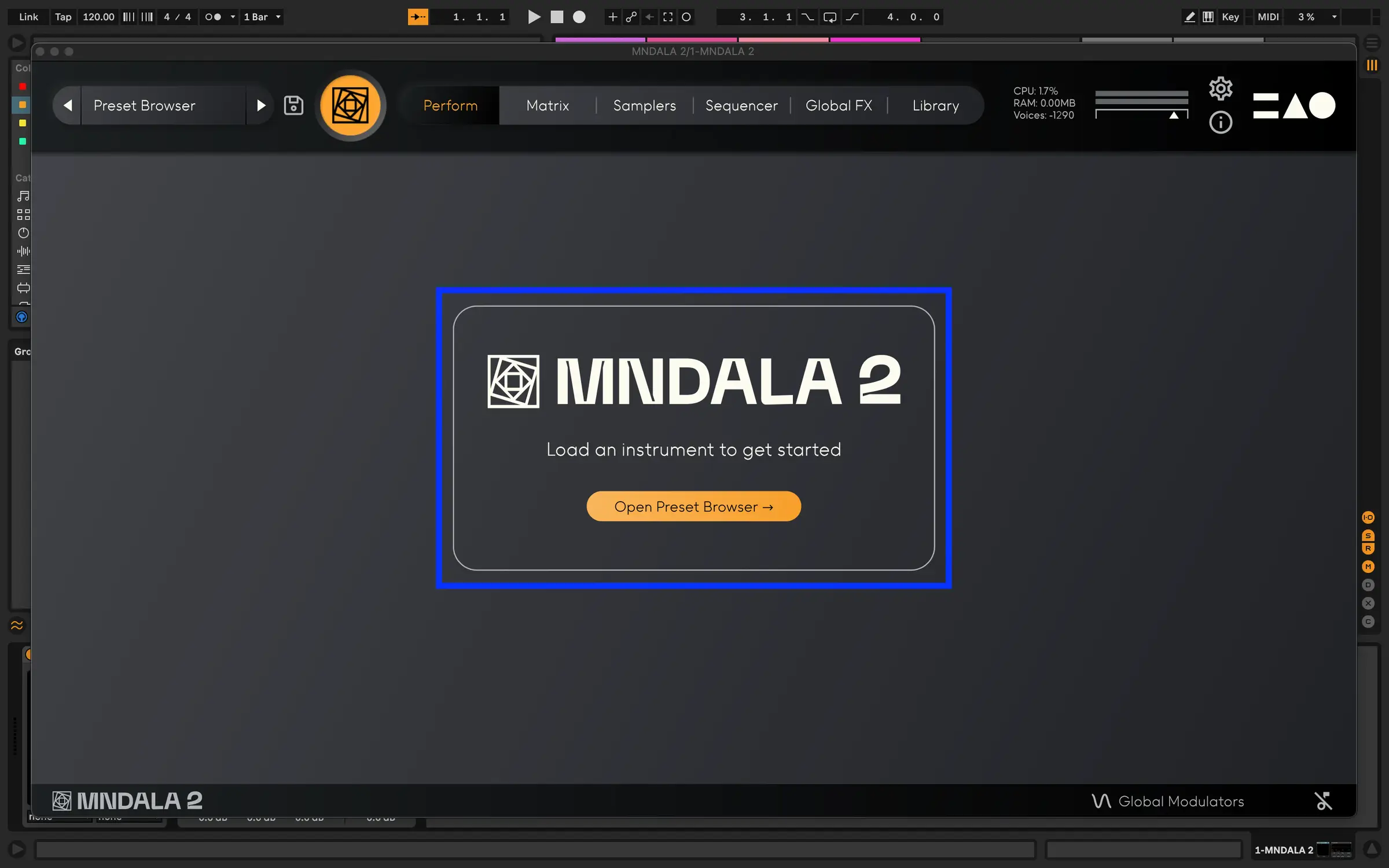
Task: Select the green color filter swatch
Action: pyautogui.click(x=23, y=141)
